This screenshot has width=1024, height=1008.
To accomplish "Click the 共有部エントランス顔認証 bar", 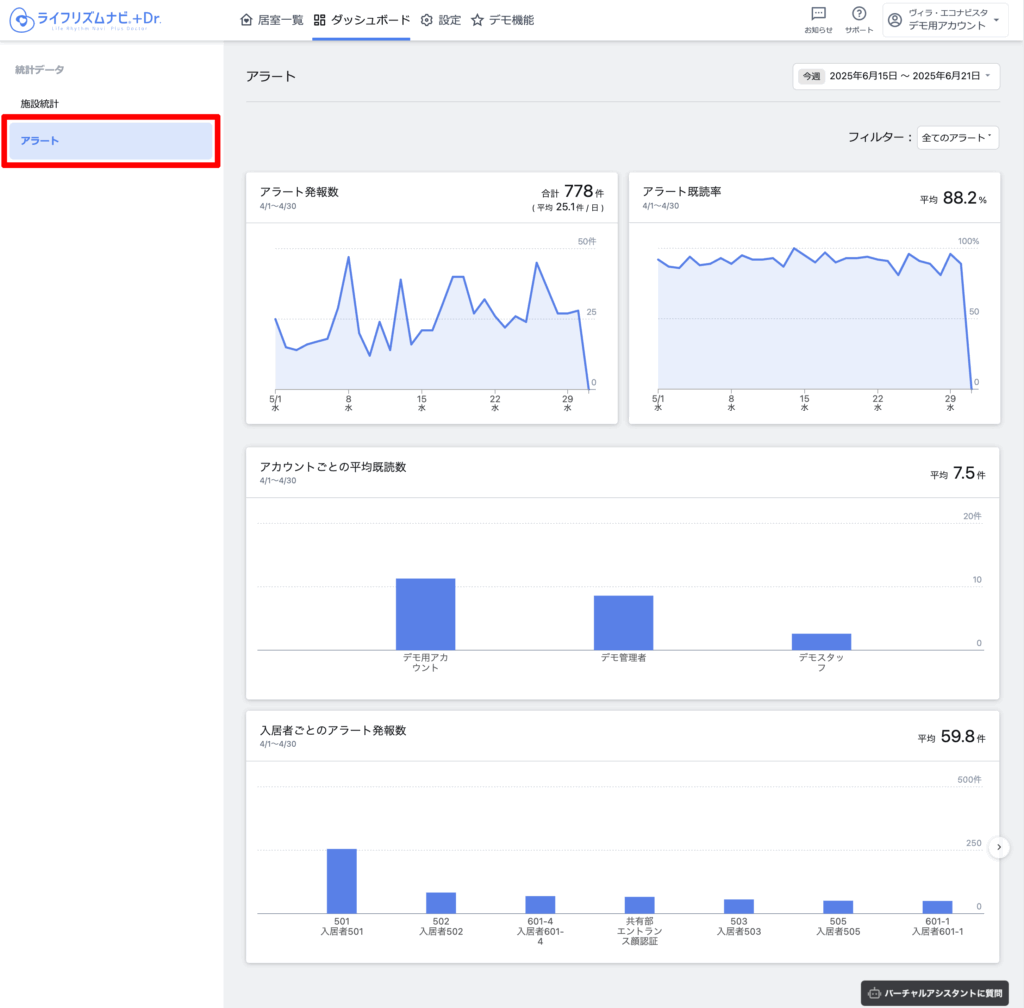I will [639, 905].
